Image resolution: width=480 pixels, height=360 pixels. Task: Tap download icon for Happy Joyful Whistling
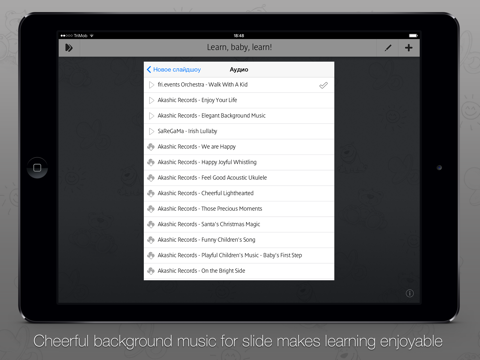(151, 162)
